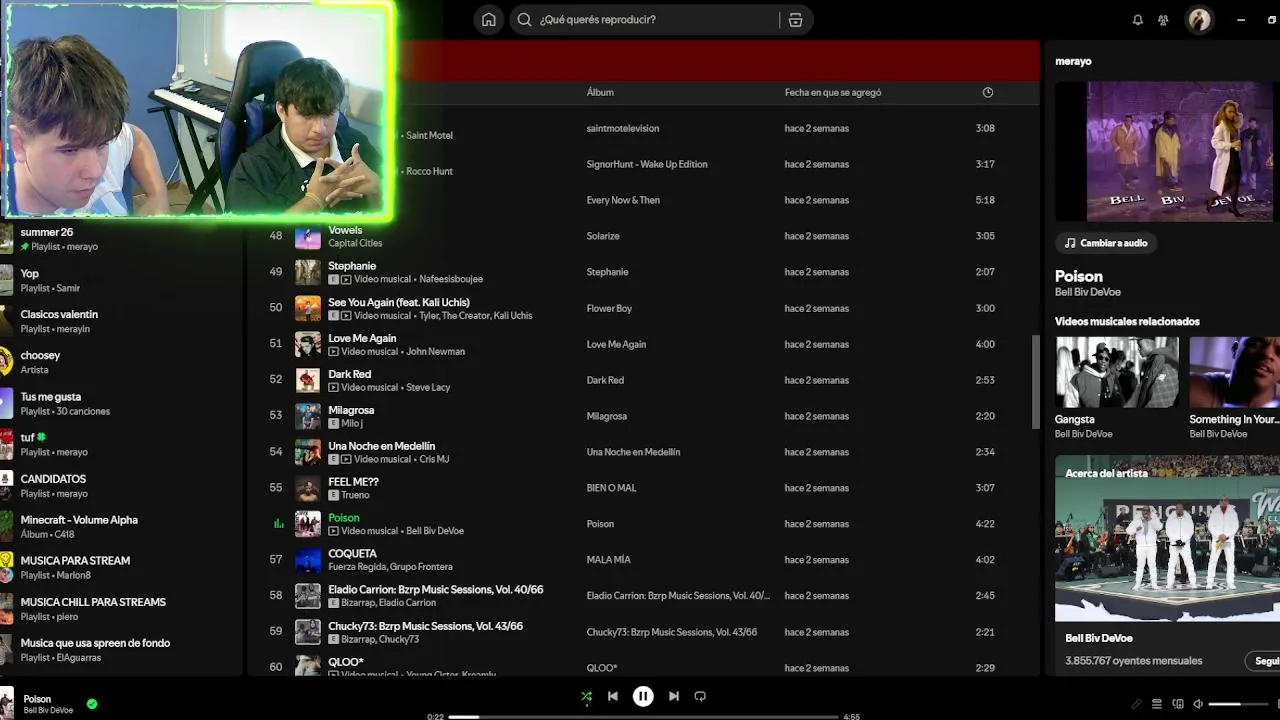Click the duration clock column icon

[987, 92]
